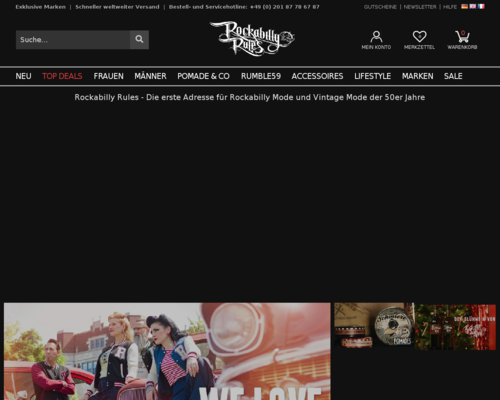Follow the GUTSCHEINE link
This screenshot has height=400, width=500.
coord(380,7)
